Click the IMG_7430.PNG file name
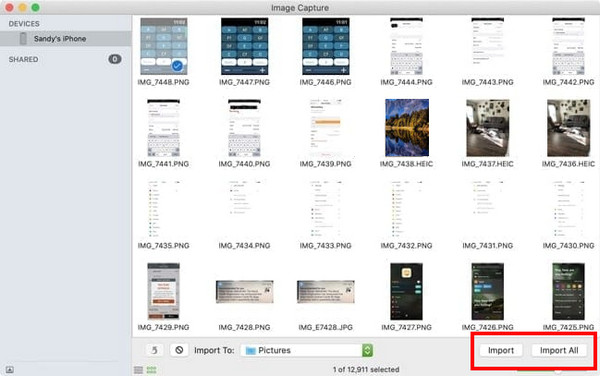The height and width of the screenshot is (376, 600). pyautogui.click(x=569, y=246)
